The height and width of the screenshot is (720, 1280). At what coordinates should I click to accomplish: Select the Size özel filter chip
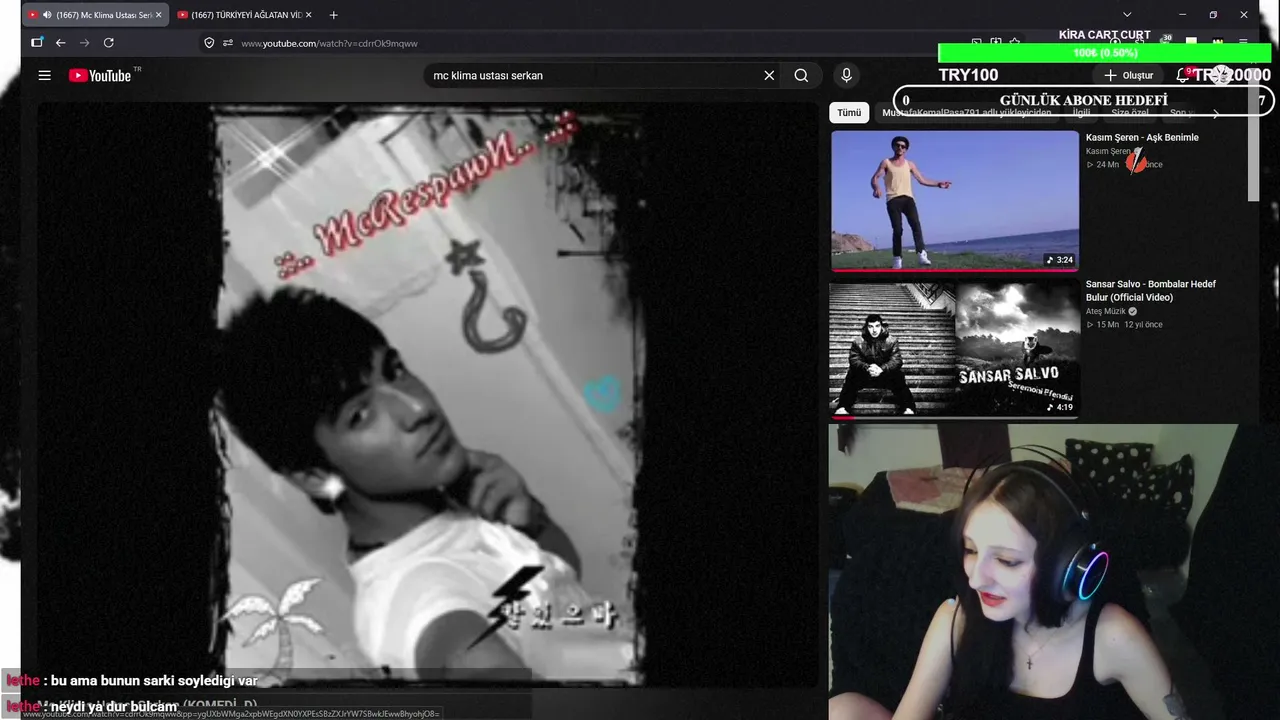[1130, 113]
